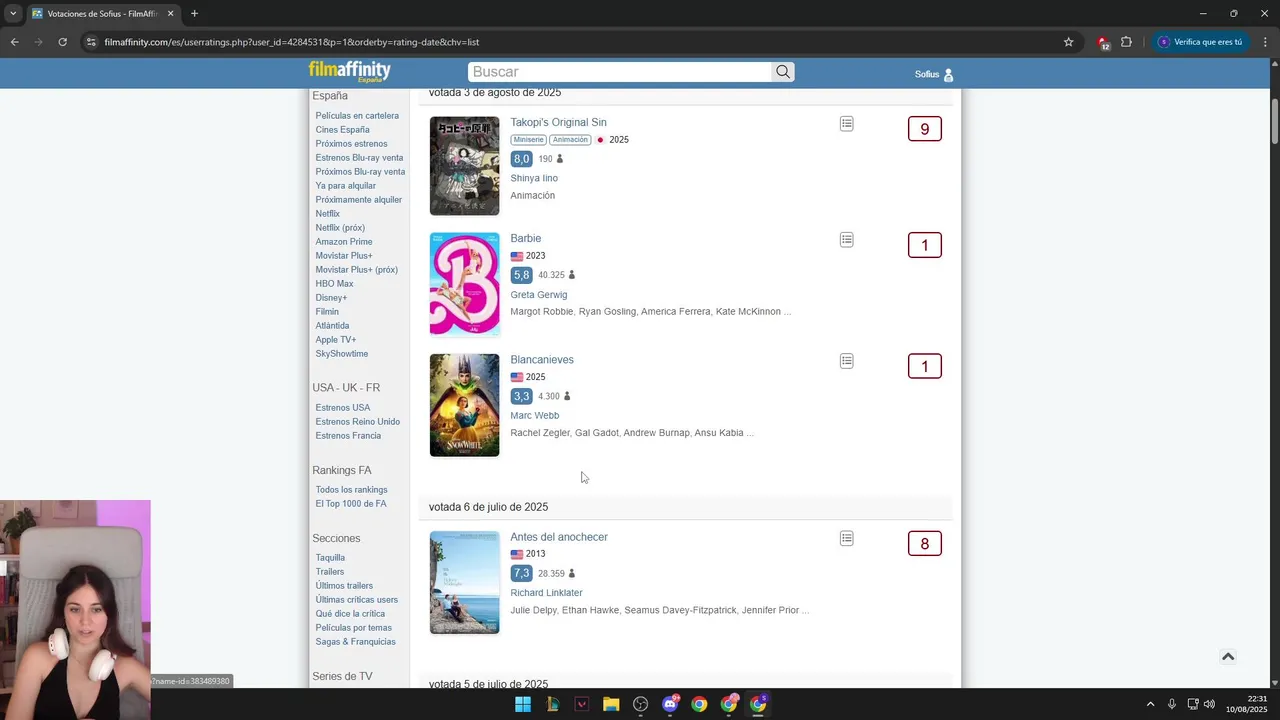Image resolution: width=1280 pixels, height=720 pixels.
Task: Open File Explorer from taskbar
Action: (611, 704)
